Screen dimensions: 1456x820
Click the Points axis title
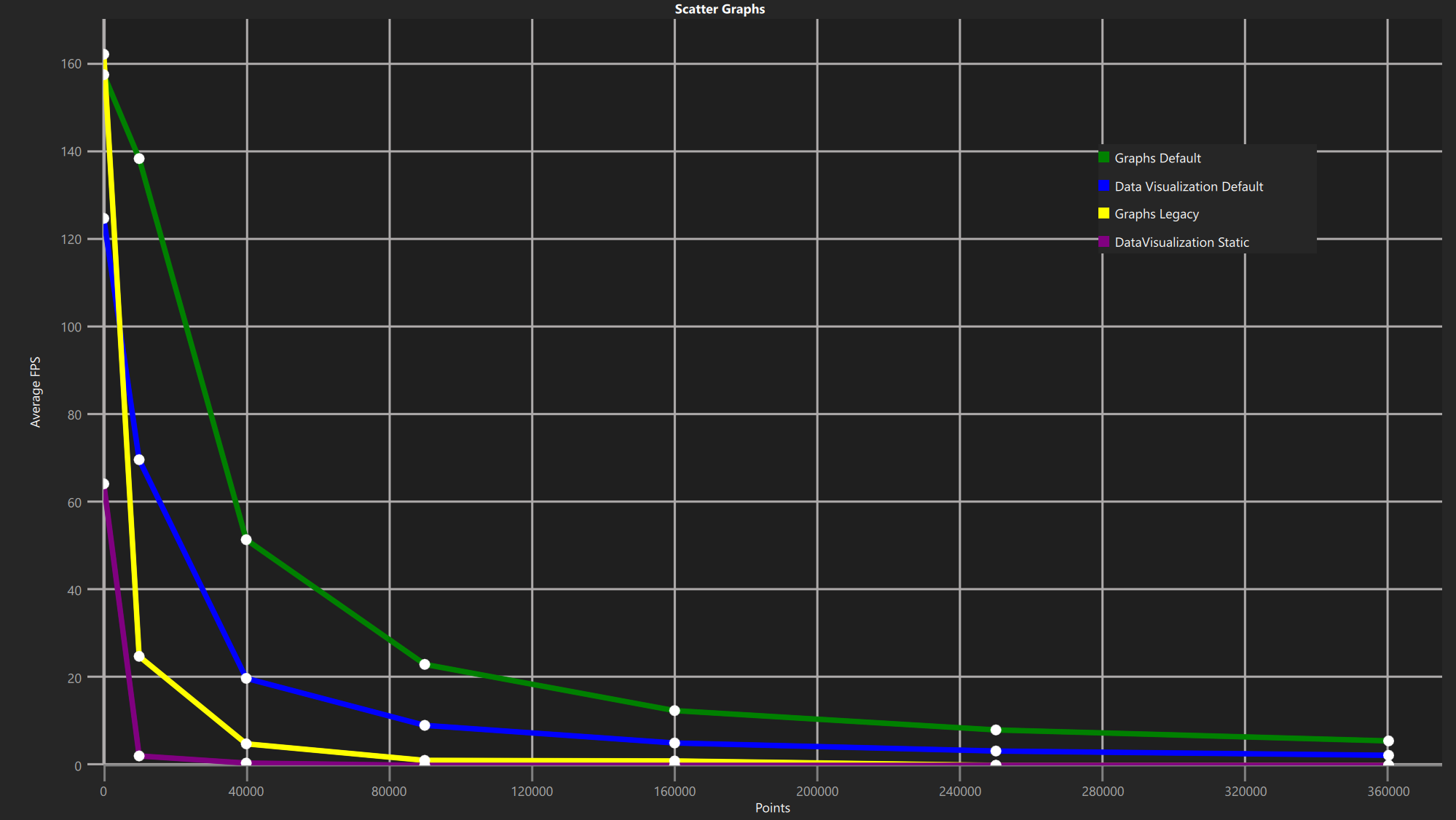pyautogui.click(x=772, y=808)
